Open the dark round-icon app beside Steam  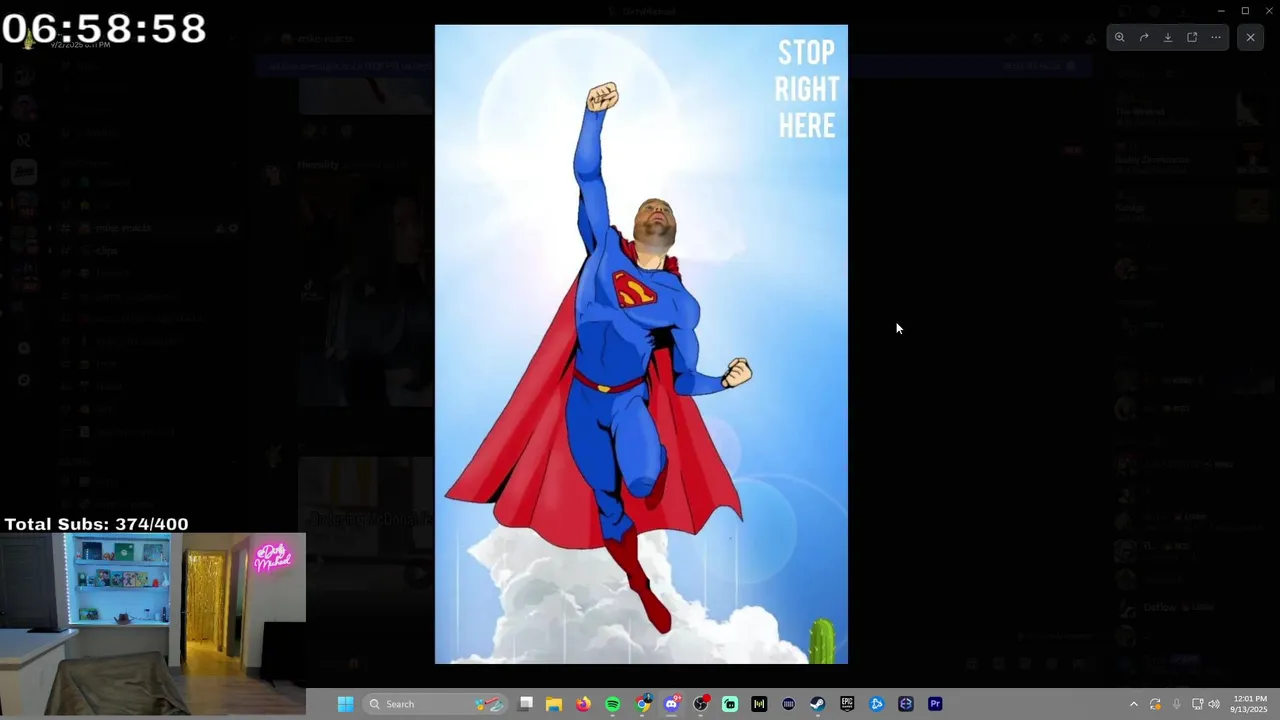[788, 704]
